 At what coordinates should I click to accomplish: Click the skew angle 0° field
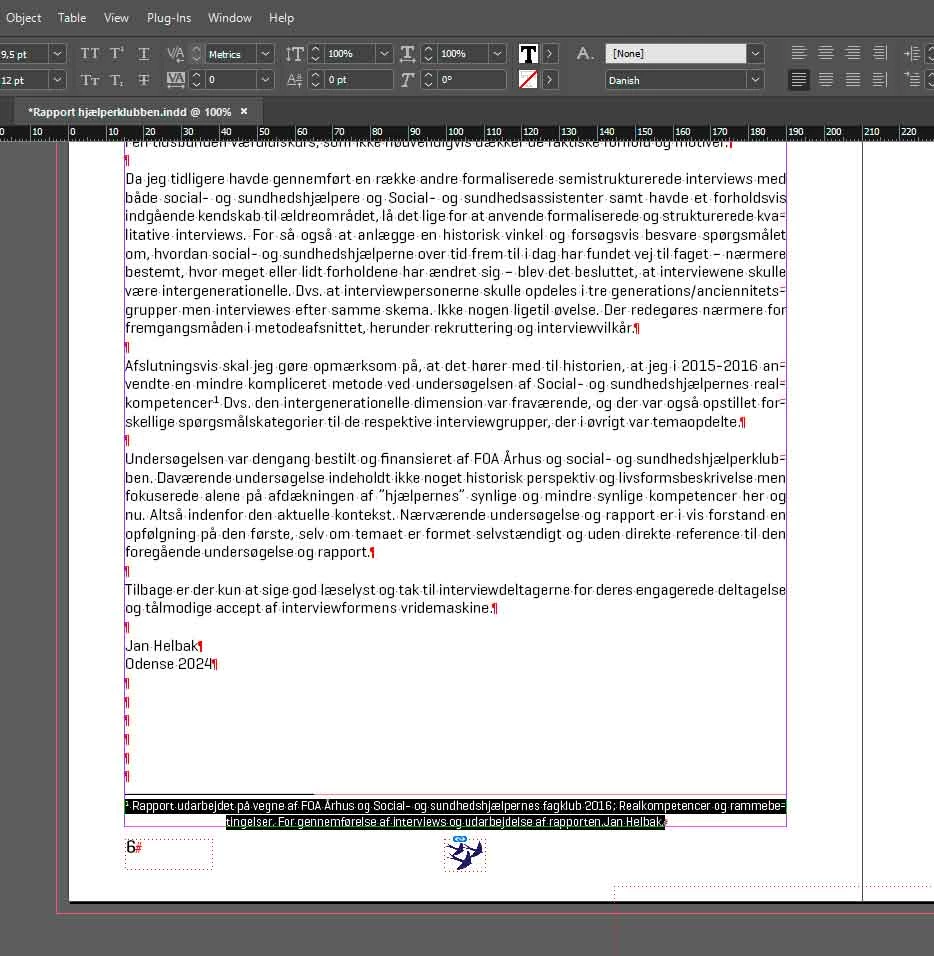472,80
